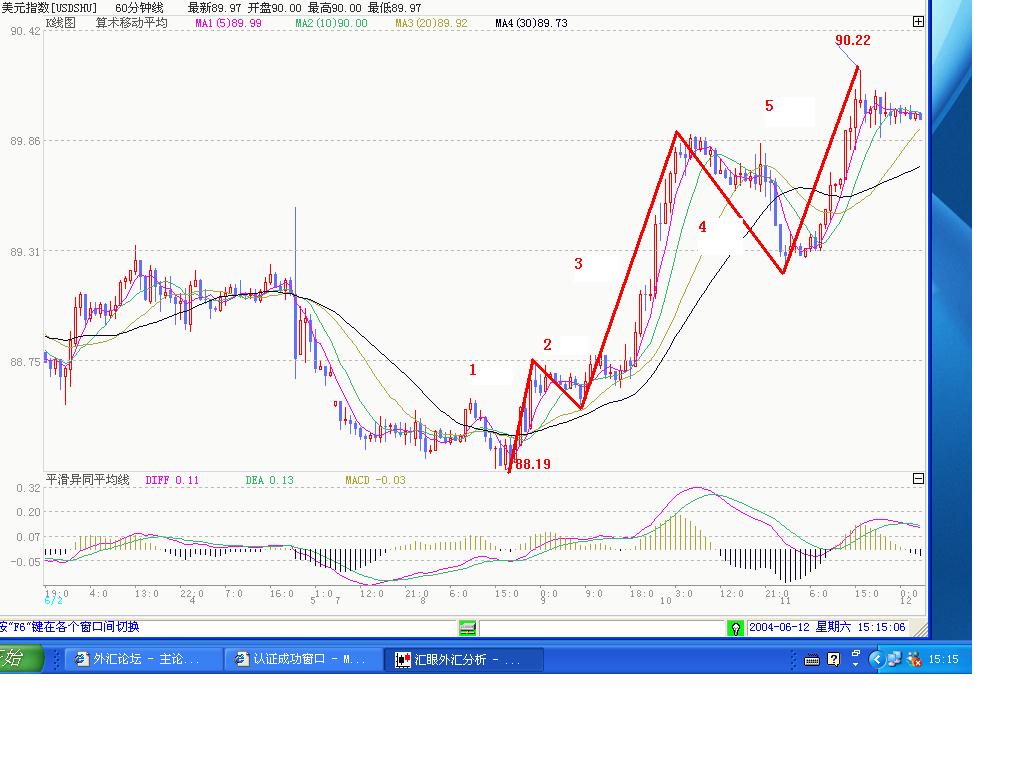Click the K线图 label above the chart
Viewport: 1024px width, 768px height.
click(x=61, y=23)
